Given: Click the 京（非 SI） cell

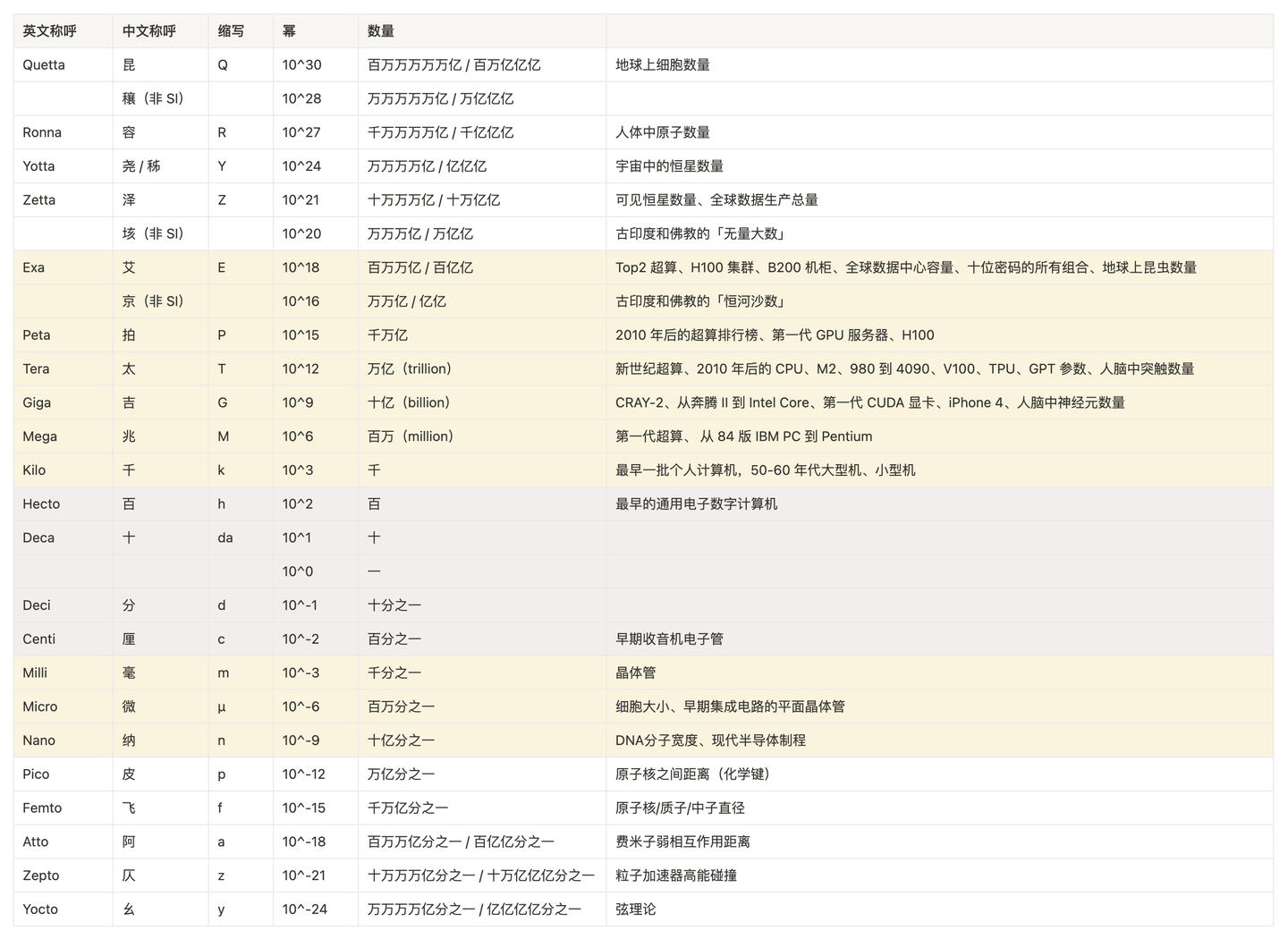Looking at the screenshot, I should pos(160,301).
